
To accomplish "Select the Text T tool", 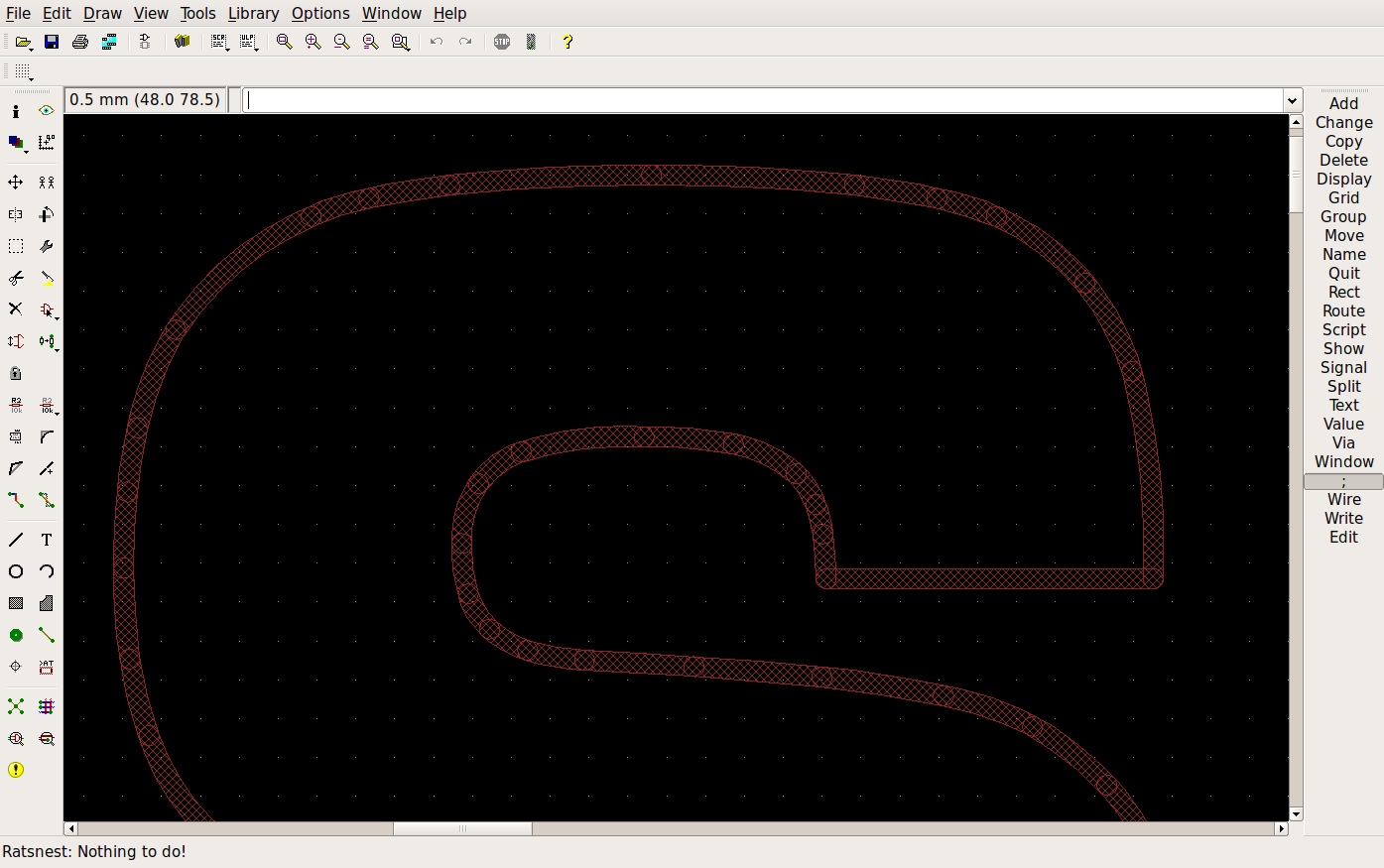I will [47, 540].
